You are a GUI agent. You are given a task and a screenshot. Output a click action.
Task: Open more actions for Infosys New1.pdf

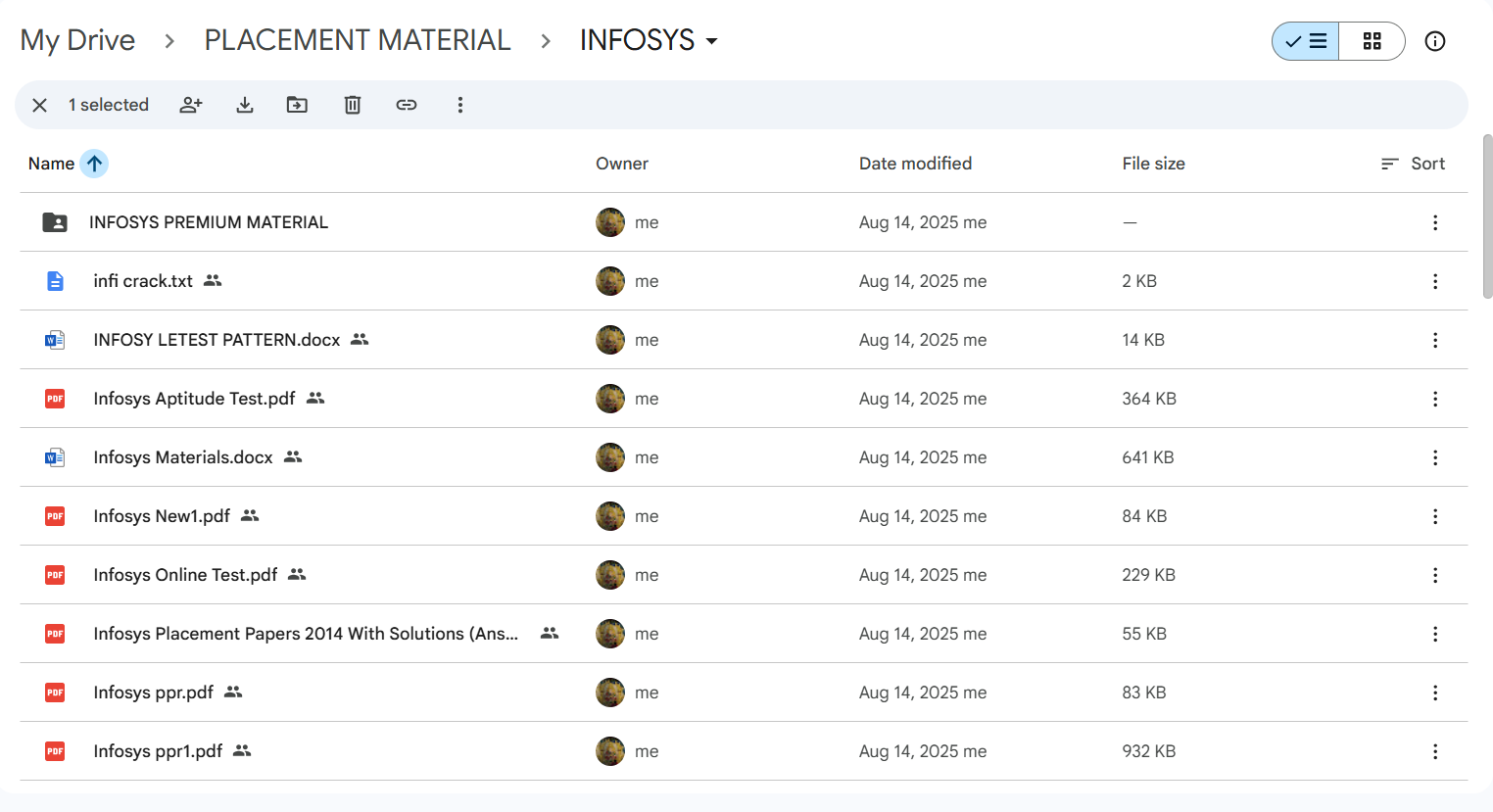point(1435,516)
